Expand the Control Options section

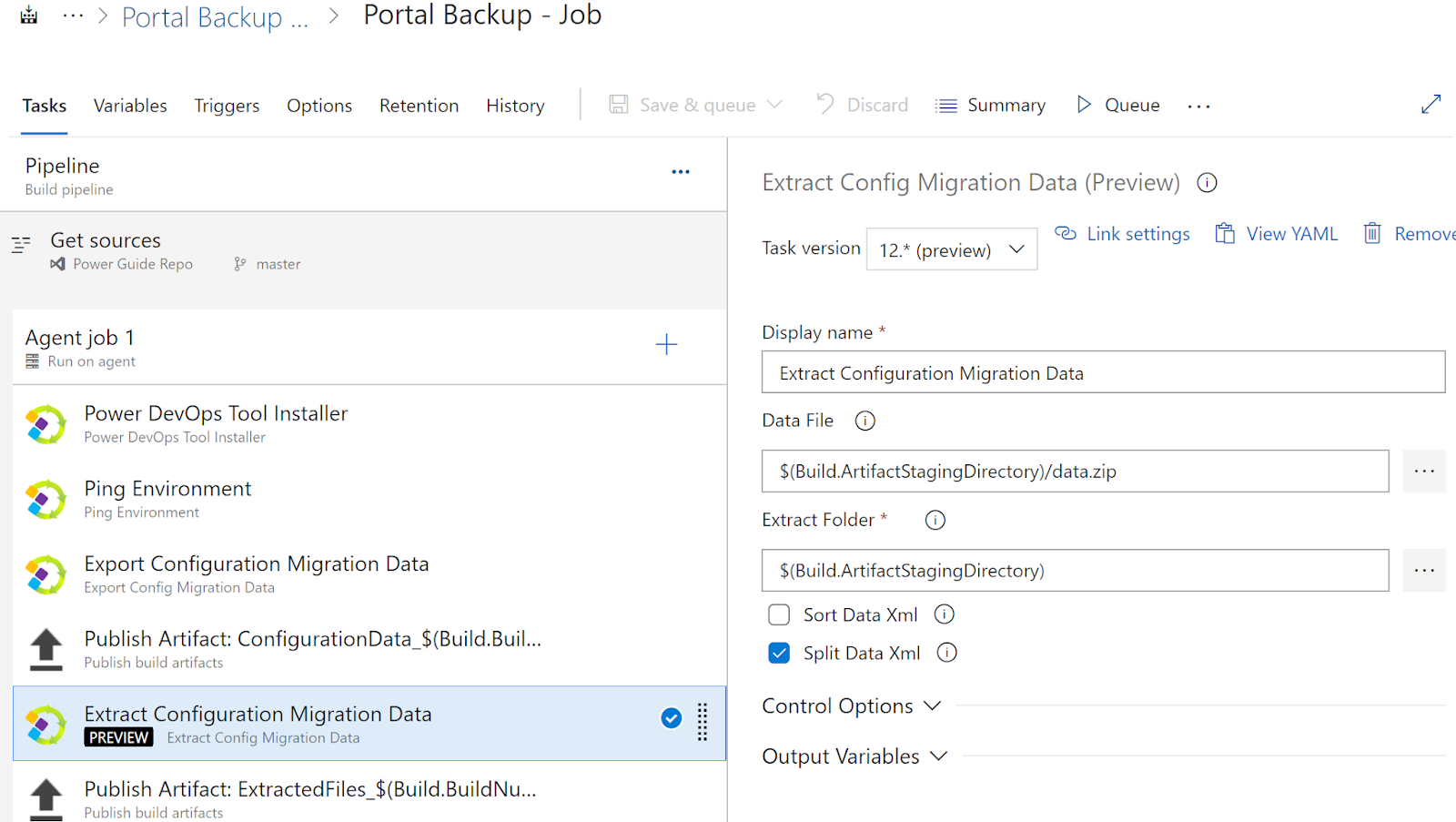point(851,706)
